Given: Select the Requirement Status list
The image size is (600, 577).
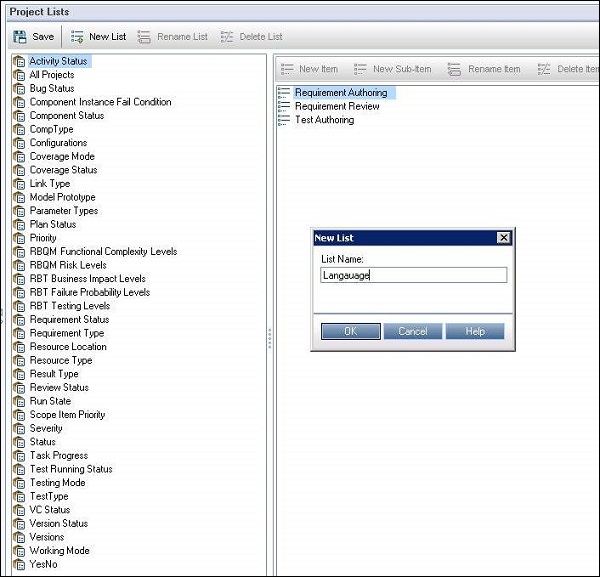Looking at the screenshot, I should 70,320.
